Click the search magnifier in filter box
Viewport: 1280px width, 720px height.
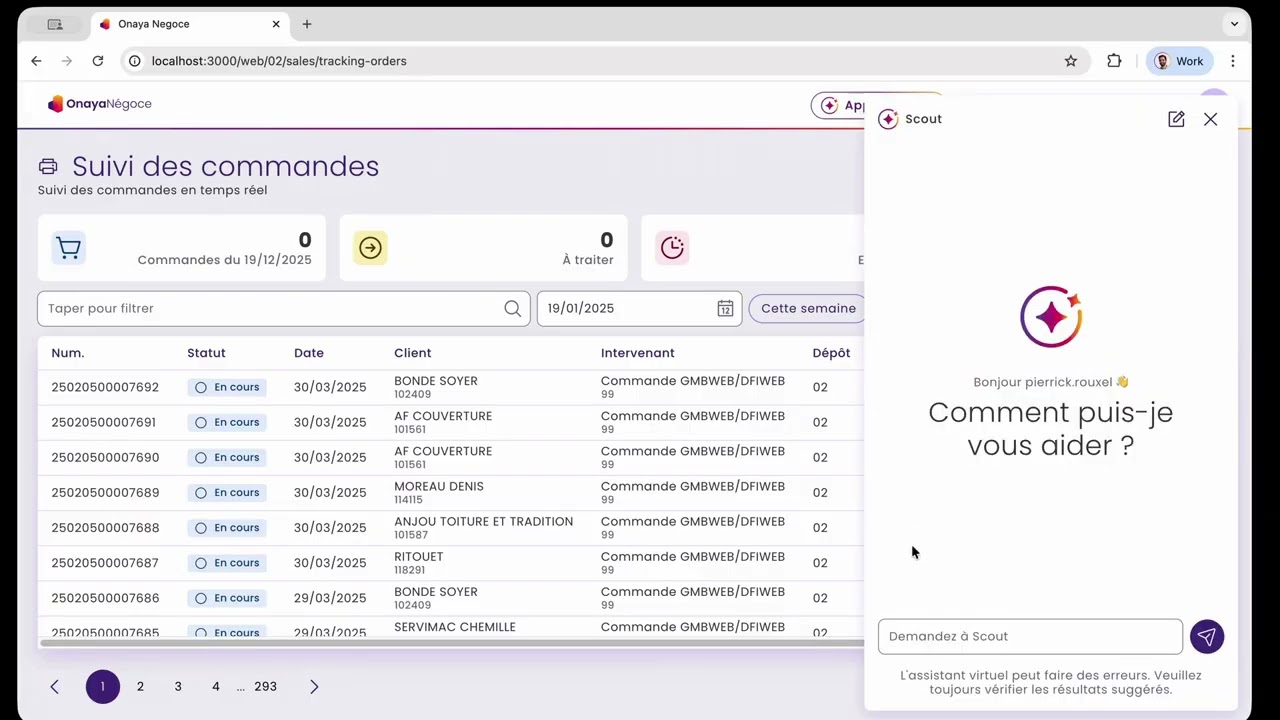tap(512, 308)
